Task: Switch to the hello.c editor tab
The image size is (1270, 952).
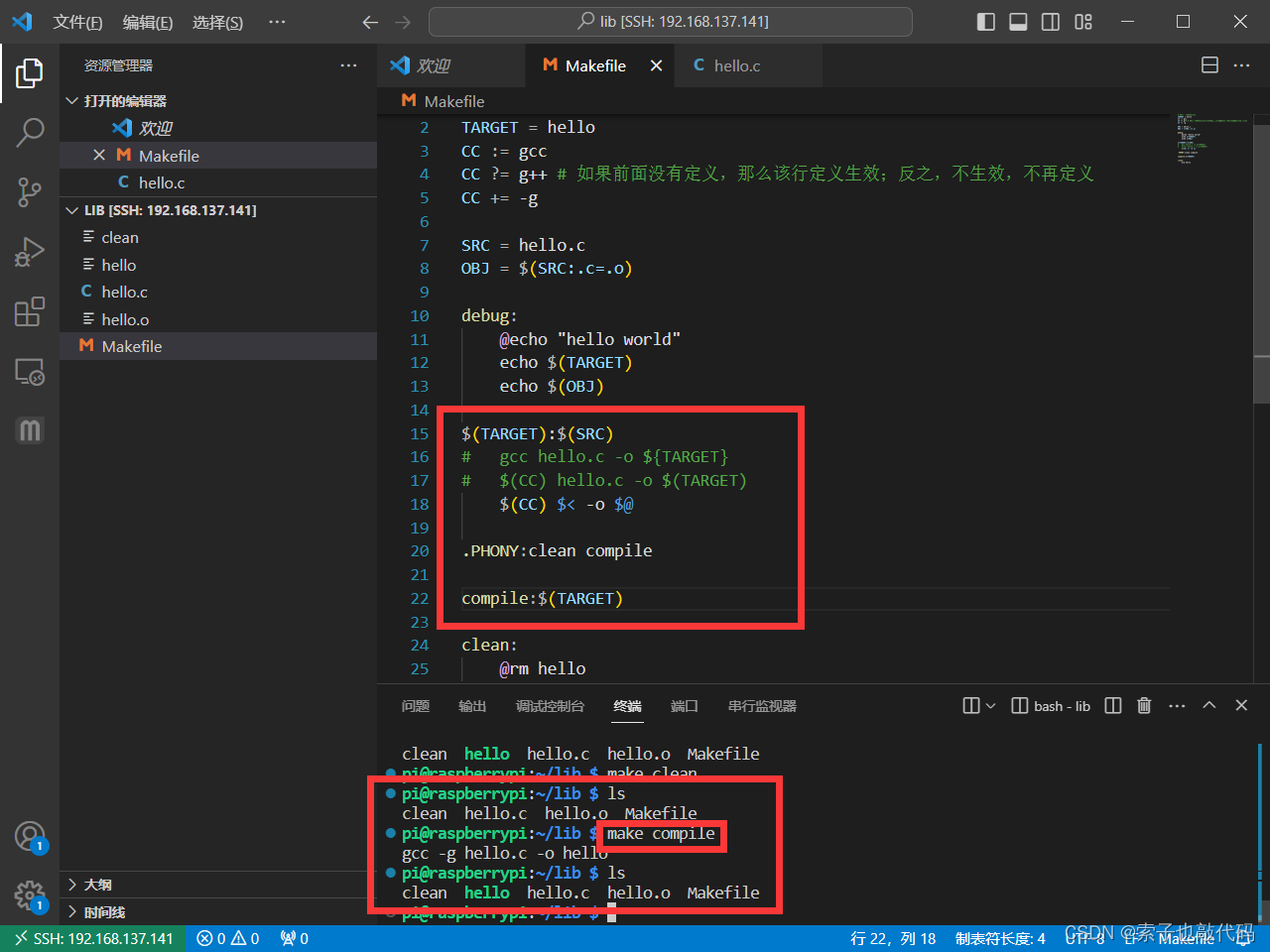Action: tap(748, 65)
